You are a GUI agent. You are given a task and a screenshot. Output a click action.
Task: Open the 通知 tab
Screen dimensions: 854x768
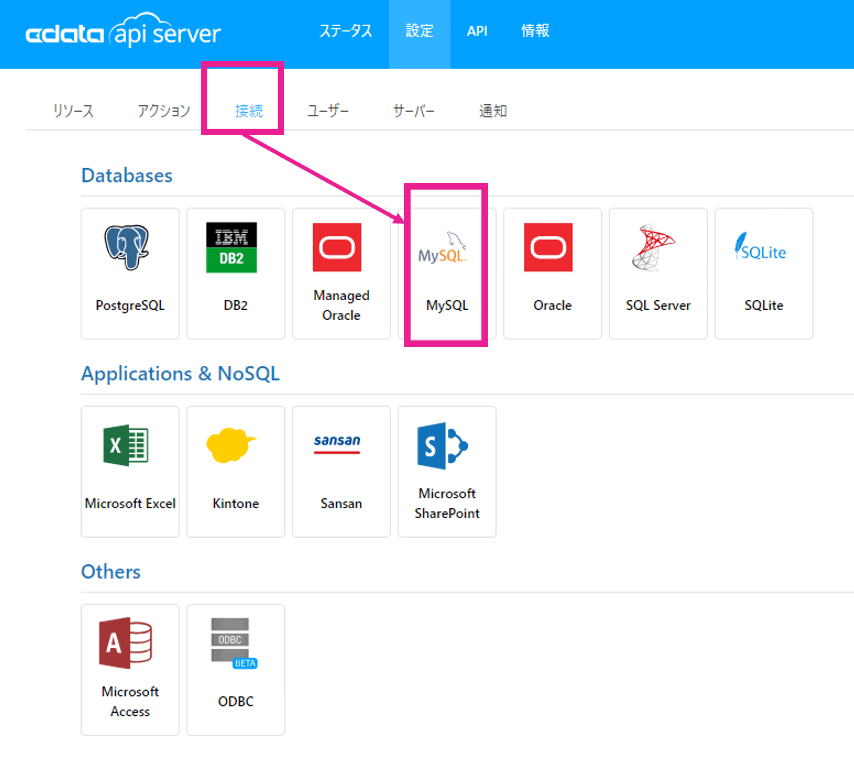[x=493, y=111]
